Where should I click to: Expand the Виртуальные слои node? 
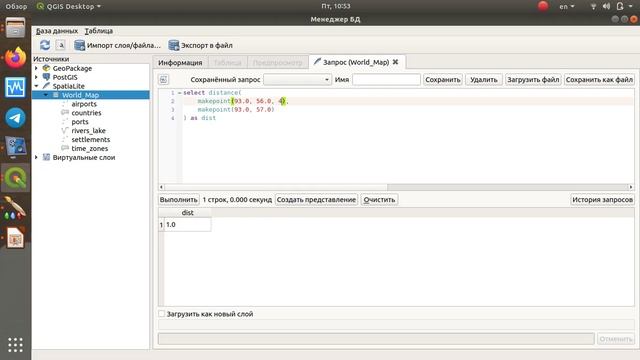pyautogui.click(x=36, y=157)
